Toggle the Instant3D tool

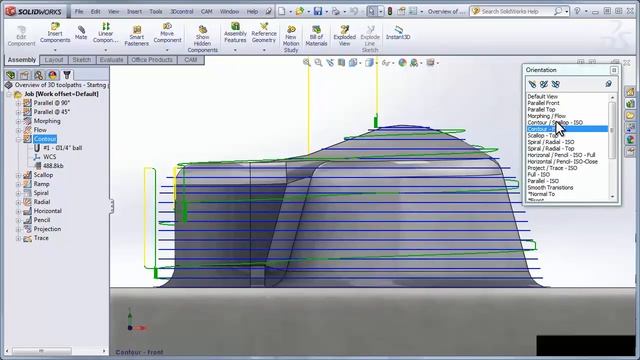coord(398,33)
